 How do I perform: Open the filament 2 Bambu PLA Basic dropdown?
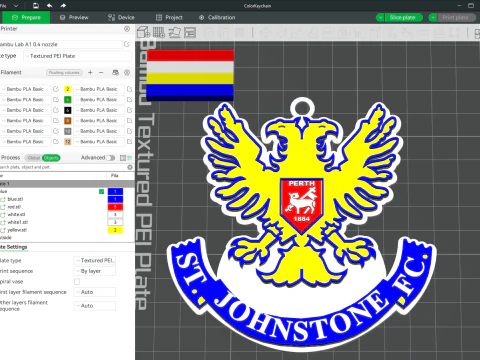tap(99, 89)
